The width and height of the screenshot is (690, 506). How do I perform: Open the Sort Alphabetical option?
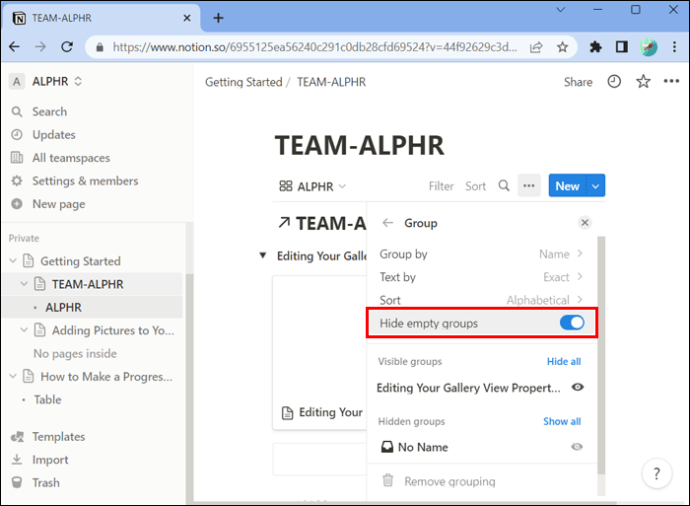[481, 300]
